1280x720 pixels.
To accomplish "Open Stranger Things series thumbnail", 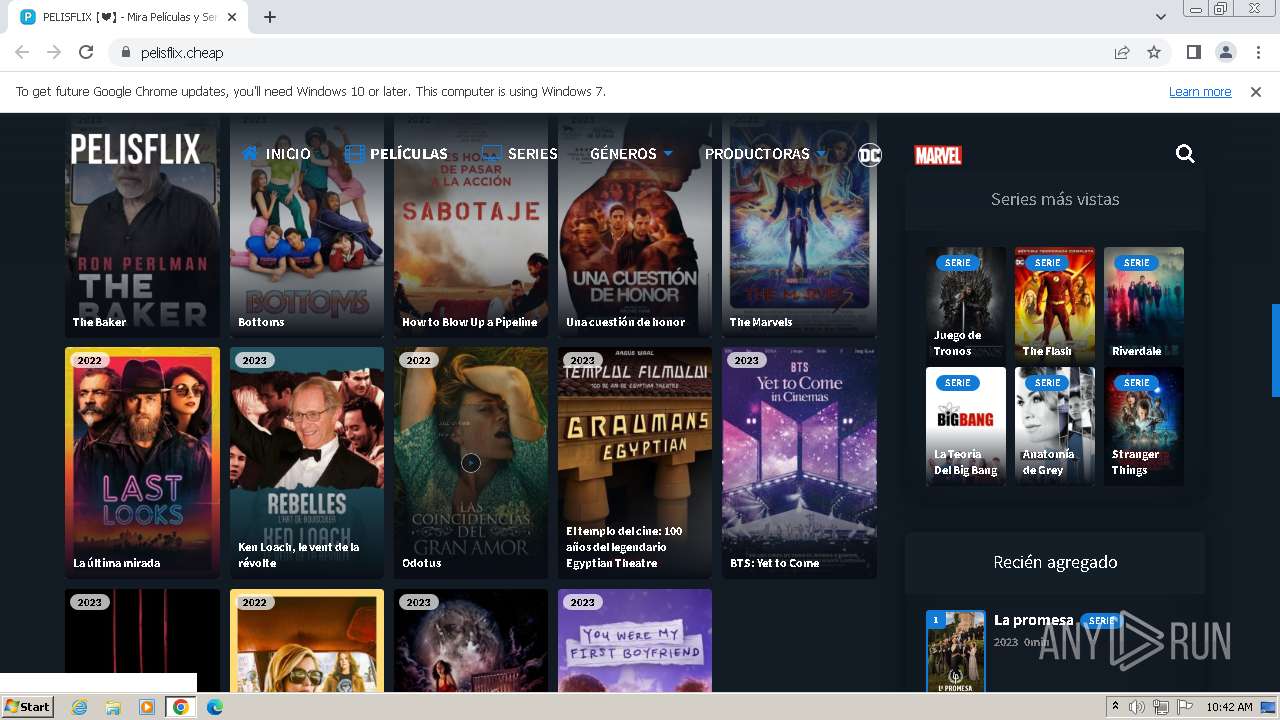I will pos(1144,426).
